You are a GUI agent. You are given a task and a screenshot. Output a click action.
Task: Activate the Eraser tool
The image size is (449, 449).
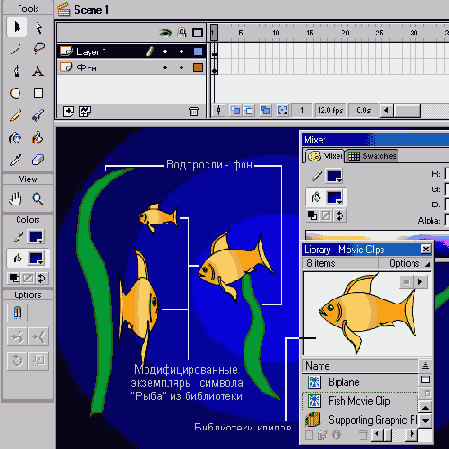tap(38, 160)
